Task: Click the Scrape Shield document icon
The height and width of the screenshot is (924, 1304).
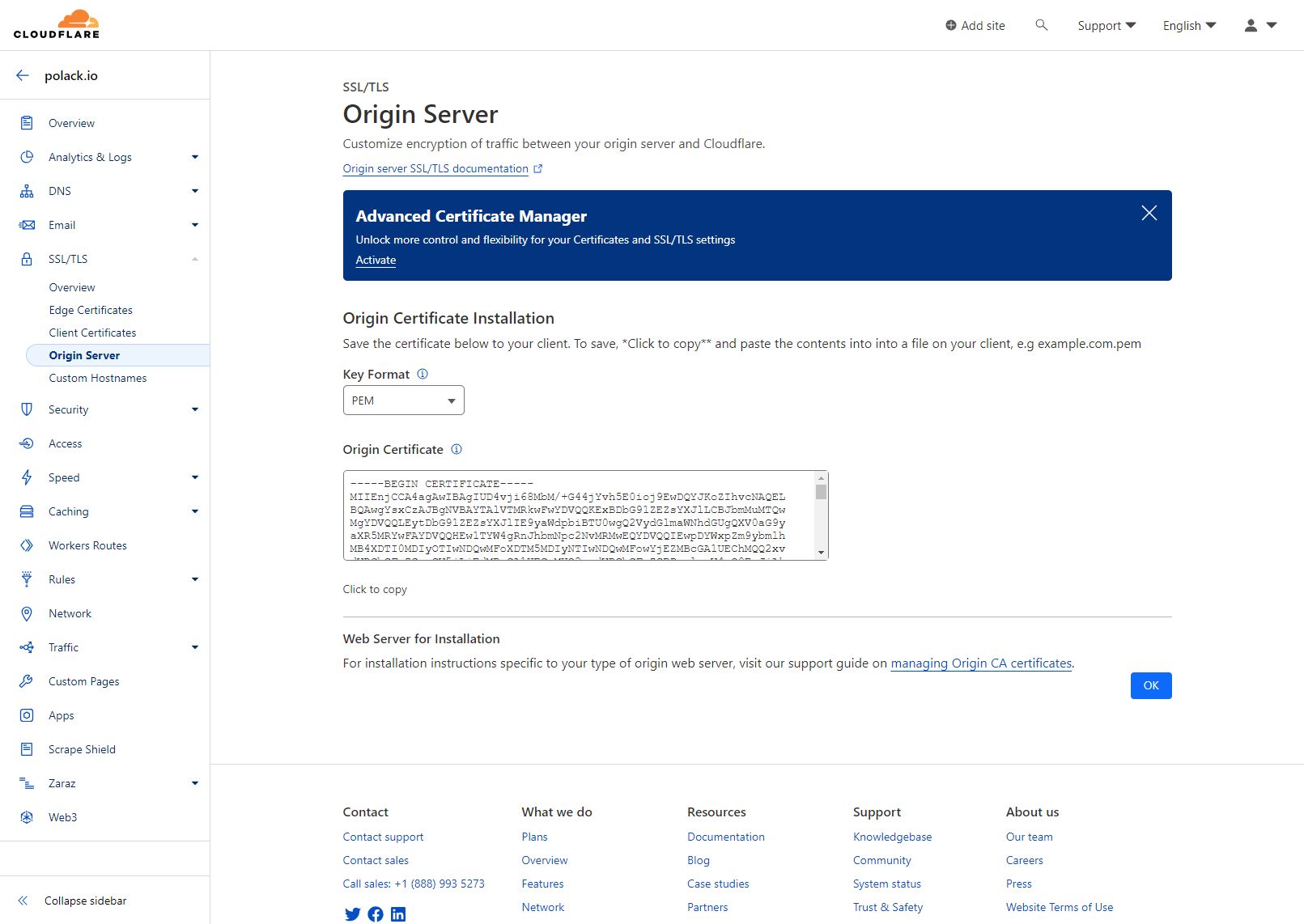Action: point(27,749)
